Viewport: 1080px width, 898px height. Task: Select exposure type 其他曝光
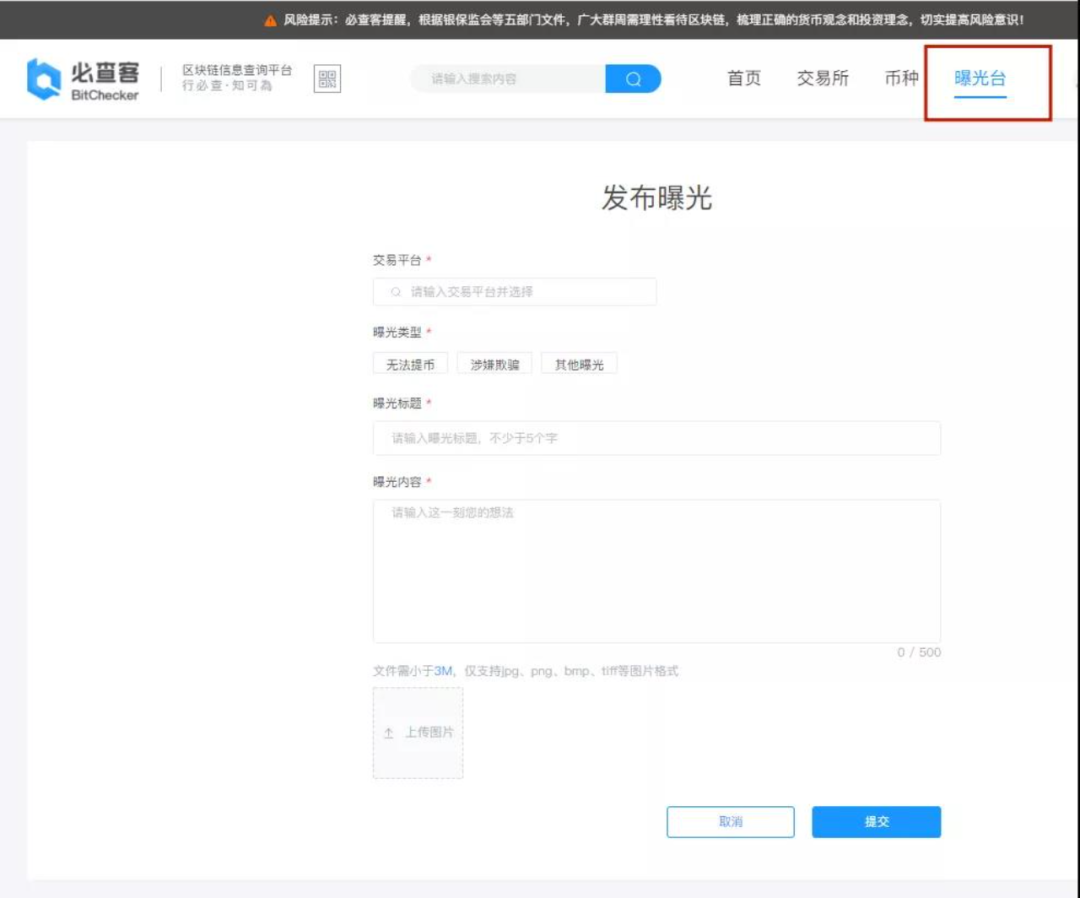[x=579, y=364]
